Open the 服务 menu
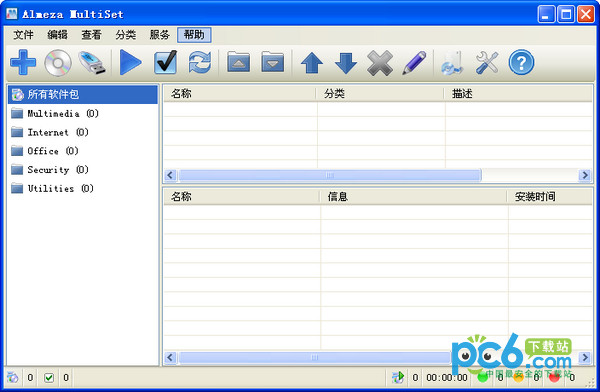Viewport: 600px width, 392px height. click(x=160, y=35)
